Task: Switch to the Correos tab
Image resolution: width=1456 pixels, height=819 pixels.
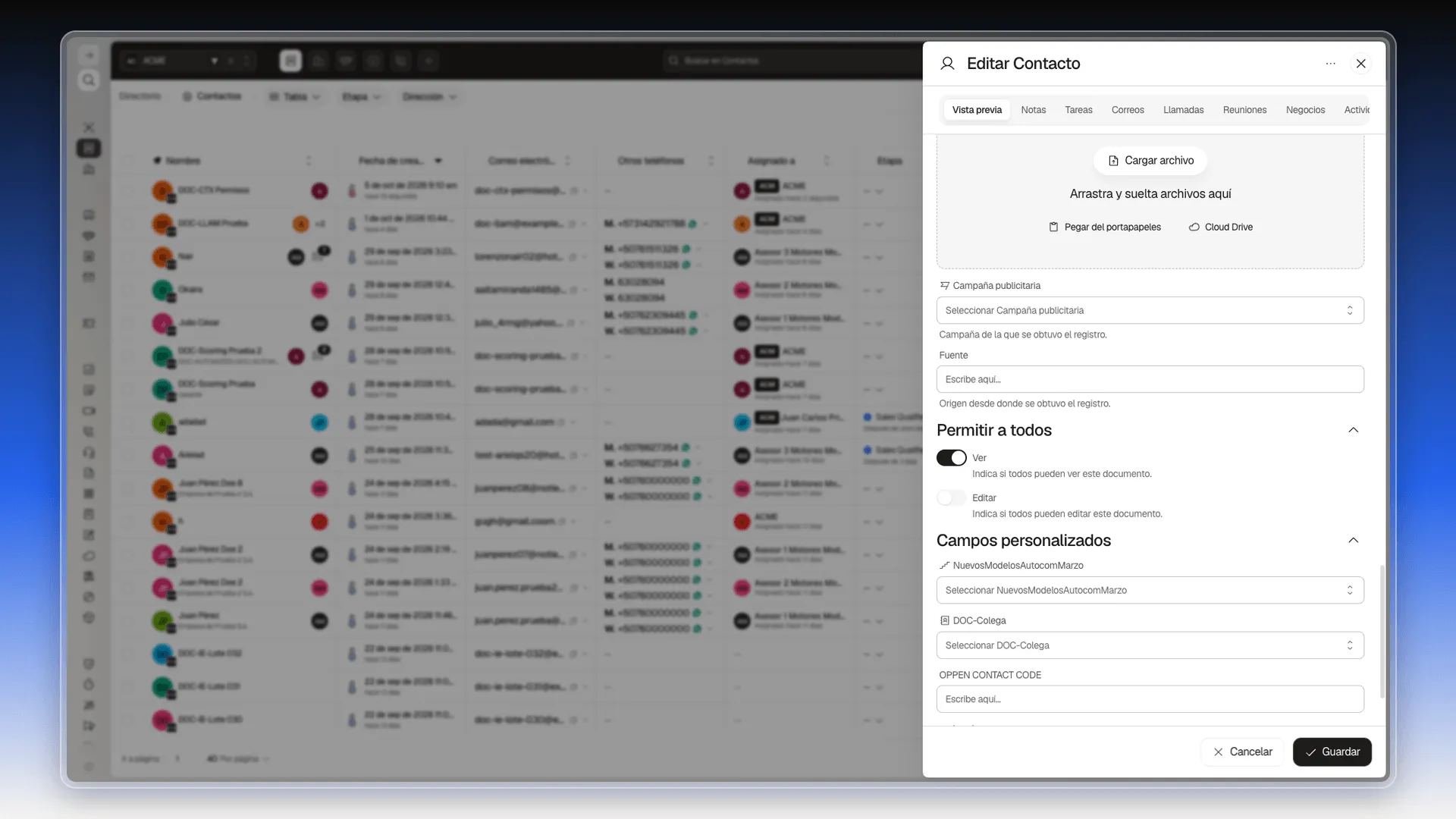Action: 1128,110
